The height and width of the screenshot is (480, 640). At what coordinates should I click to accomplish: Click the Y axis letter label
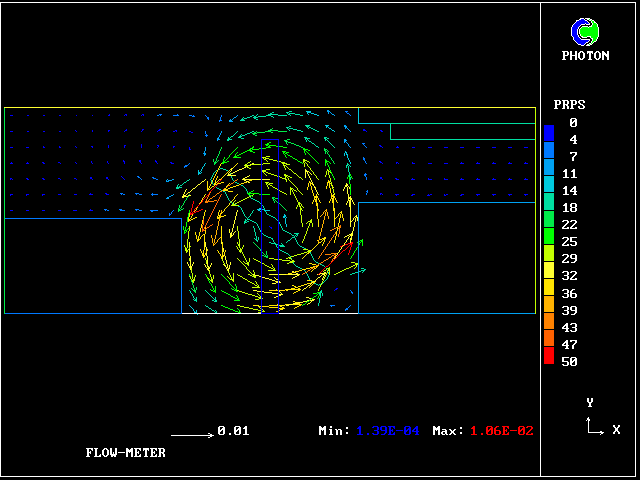(590, 402)
